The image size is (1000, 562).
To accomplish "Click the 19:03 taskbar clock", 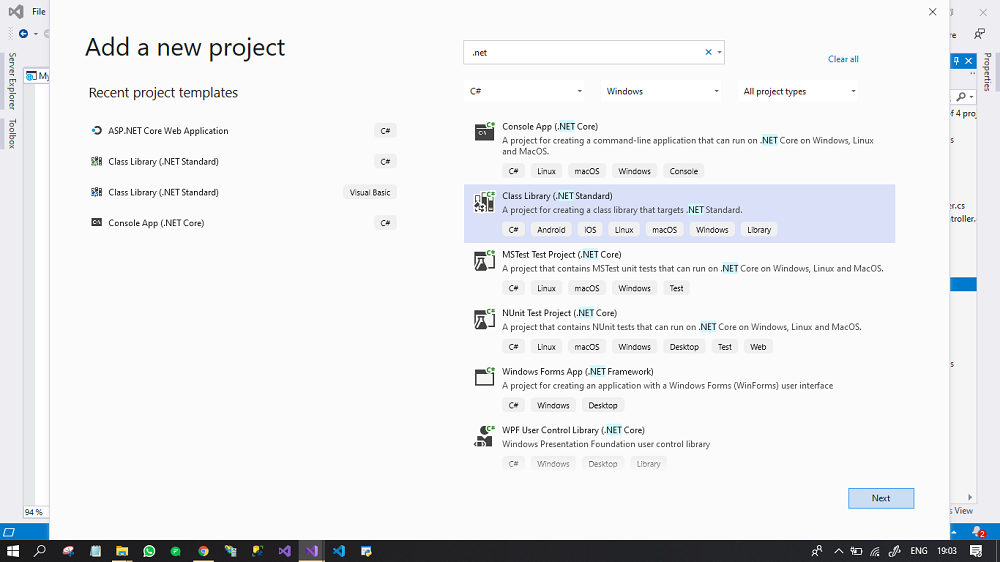I will click(x=947, y=551).
